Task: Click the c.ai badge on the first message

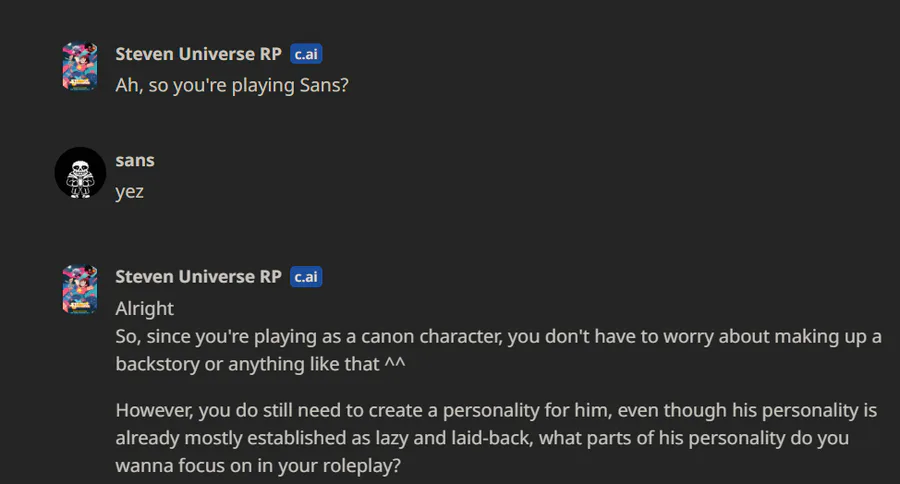Action: 306,54
